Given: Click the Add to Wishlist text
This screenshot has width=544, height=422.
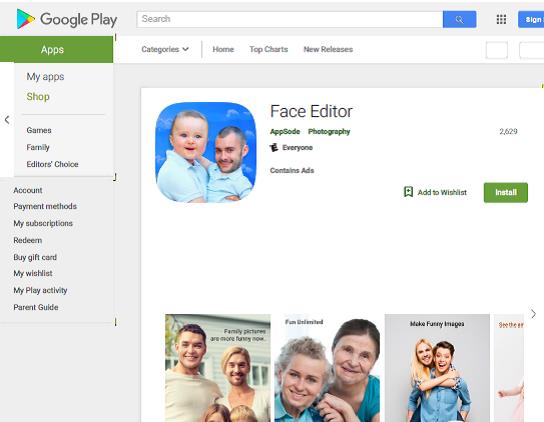Looking at the screenshot, I should 442,192.
